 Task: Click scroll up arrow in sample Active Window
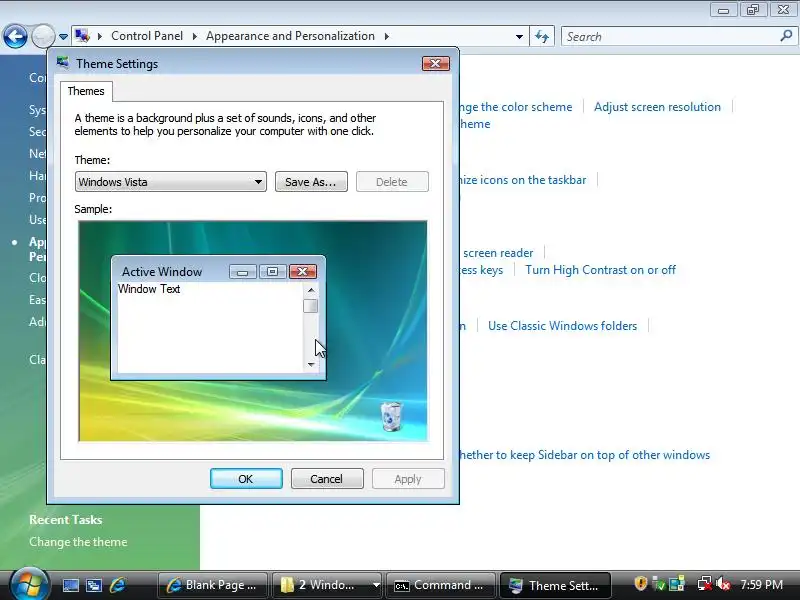311,290
